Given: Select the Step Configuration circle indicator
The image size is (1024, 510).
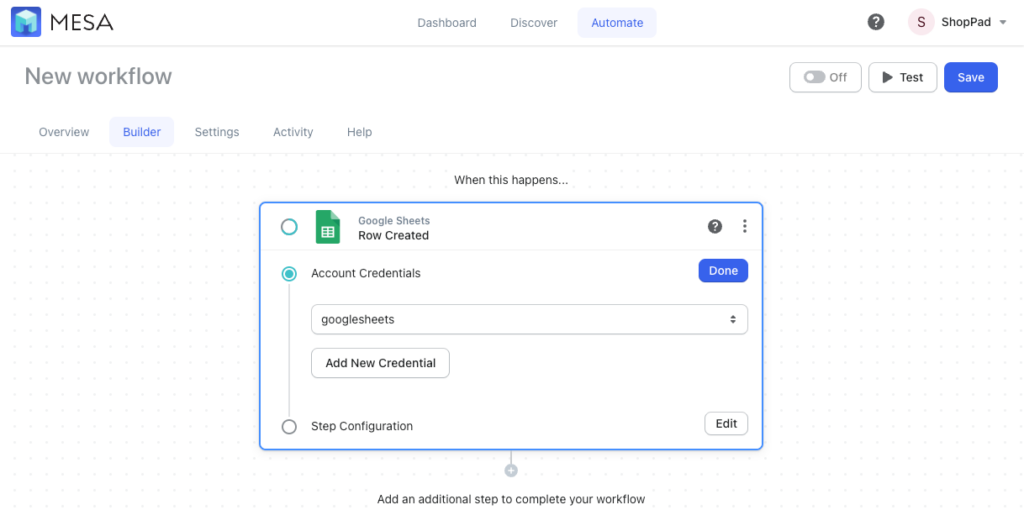Looking at the screenshot, I should (x=289, y=426).
